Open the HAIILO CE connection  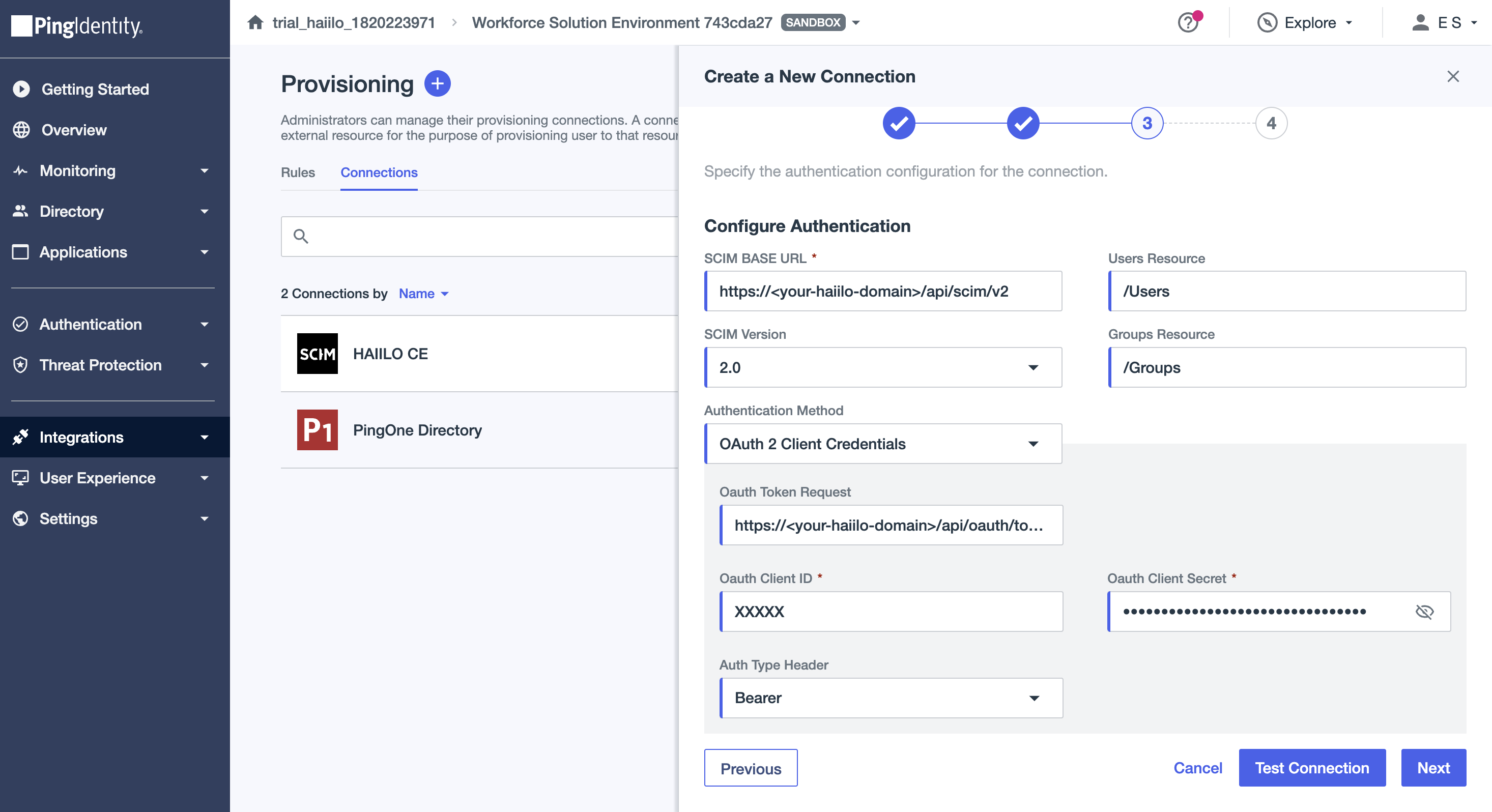coord(479,354)
